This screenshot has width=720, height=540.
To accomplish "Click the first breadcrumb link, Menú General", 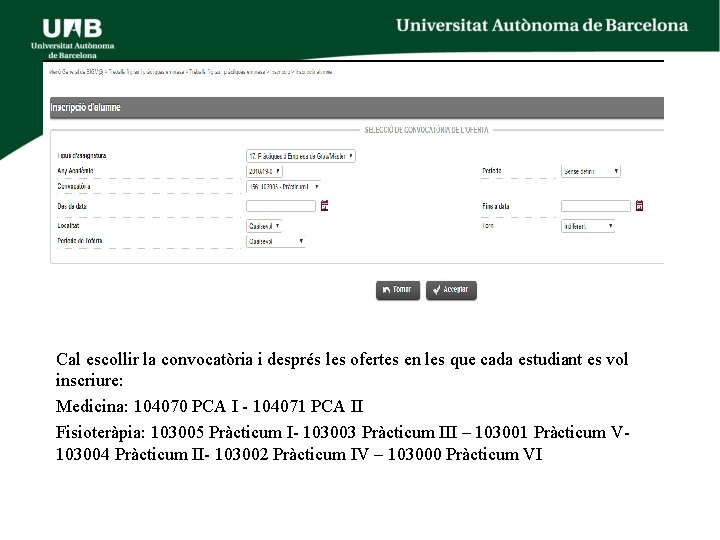I will click(76, 72).
